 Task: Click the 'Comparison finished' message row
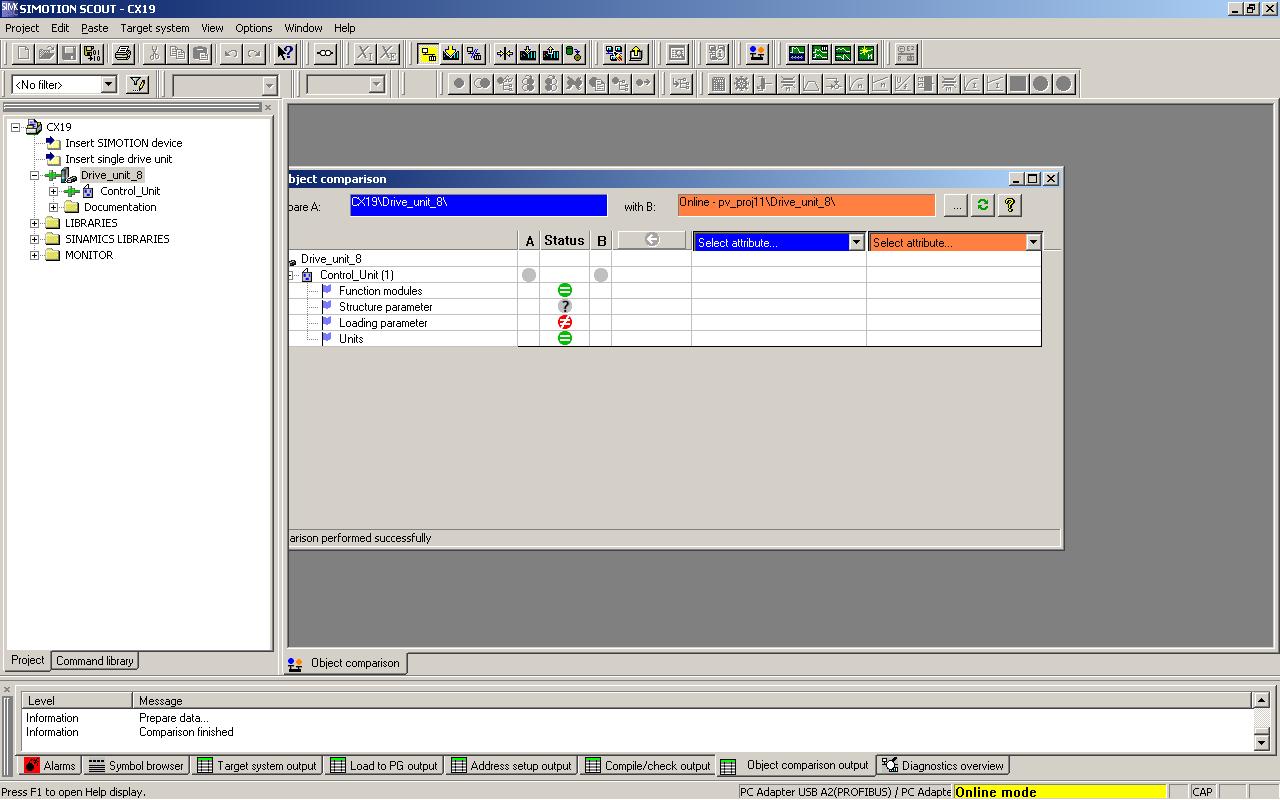pyautogui.click(x=636, y=732)
